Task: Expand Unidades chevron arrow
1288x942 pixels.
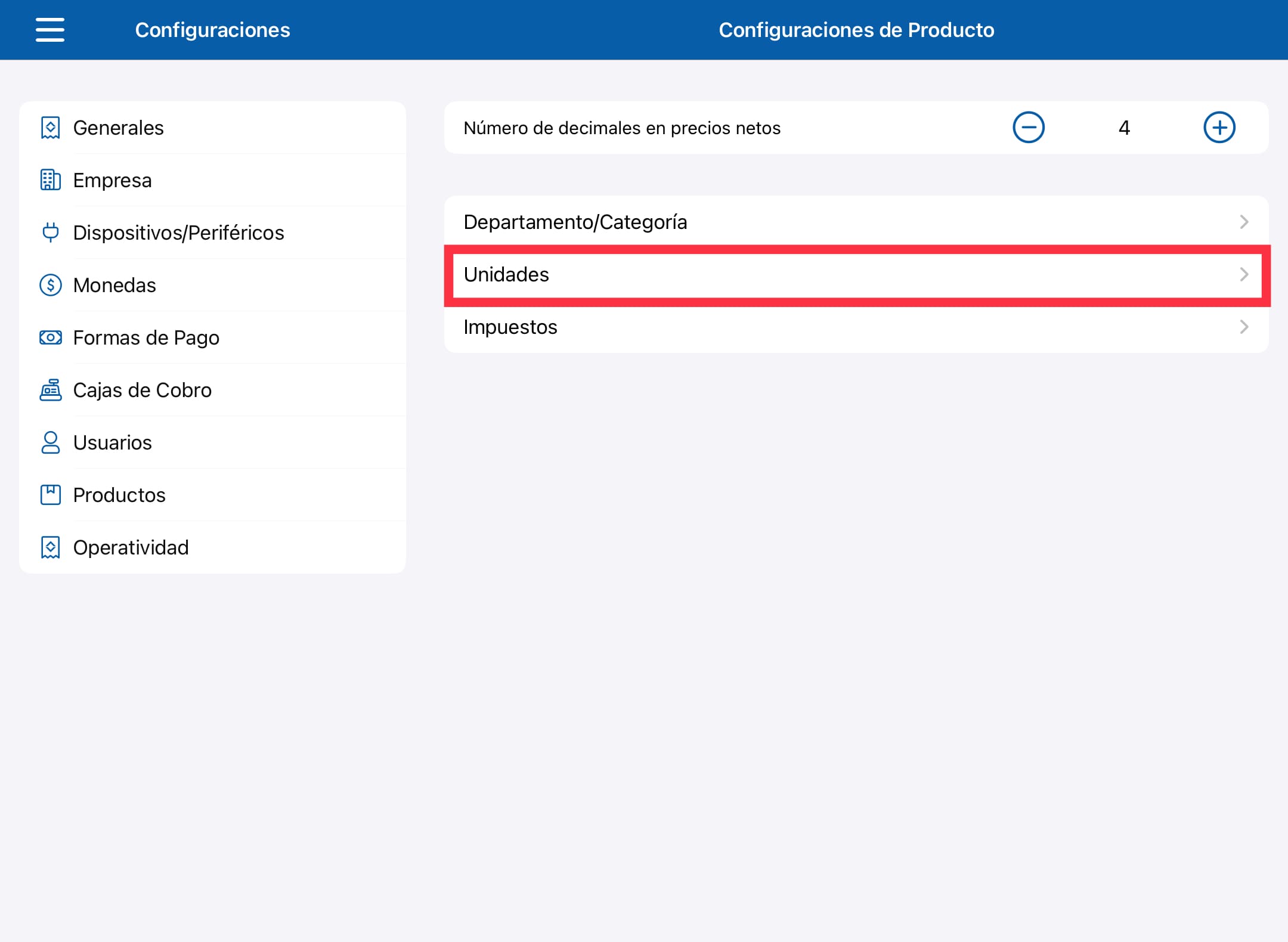Action: (1244, 274)
